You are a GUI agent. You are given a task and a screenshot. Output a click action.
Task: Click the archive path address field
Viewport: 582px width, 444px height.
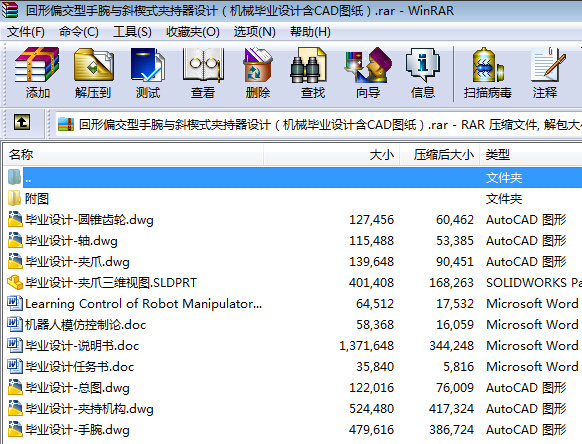[318, 125]
